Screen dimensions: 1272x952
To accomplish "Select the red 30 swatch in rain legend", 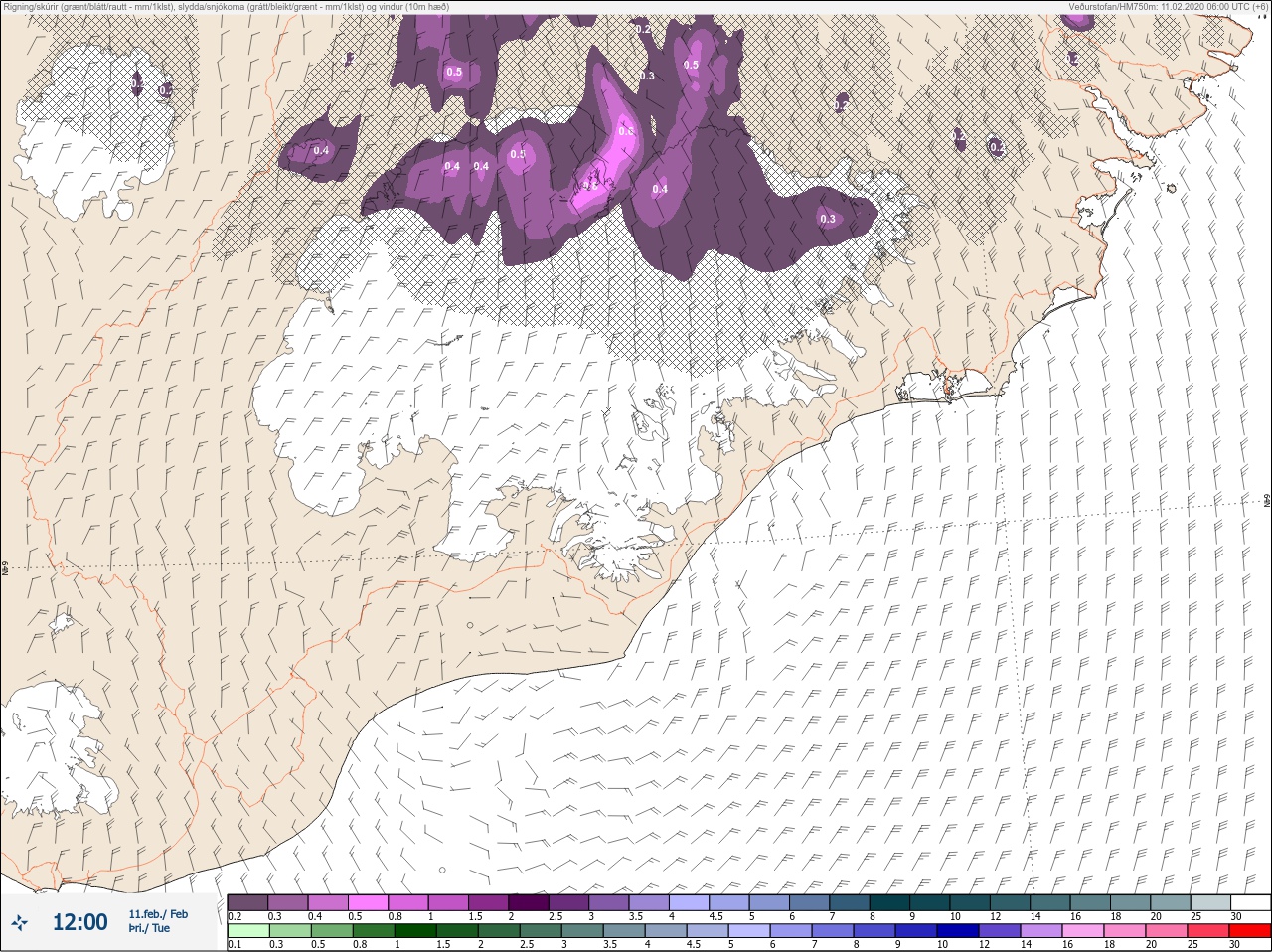I will [1249, 931].
